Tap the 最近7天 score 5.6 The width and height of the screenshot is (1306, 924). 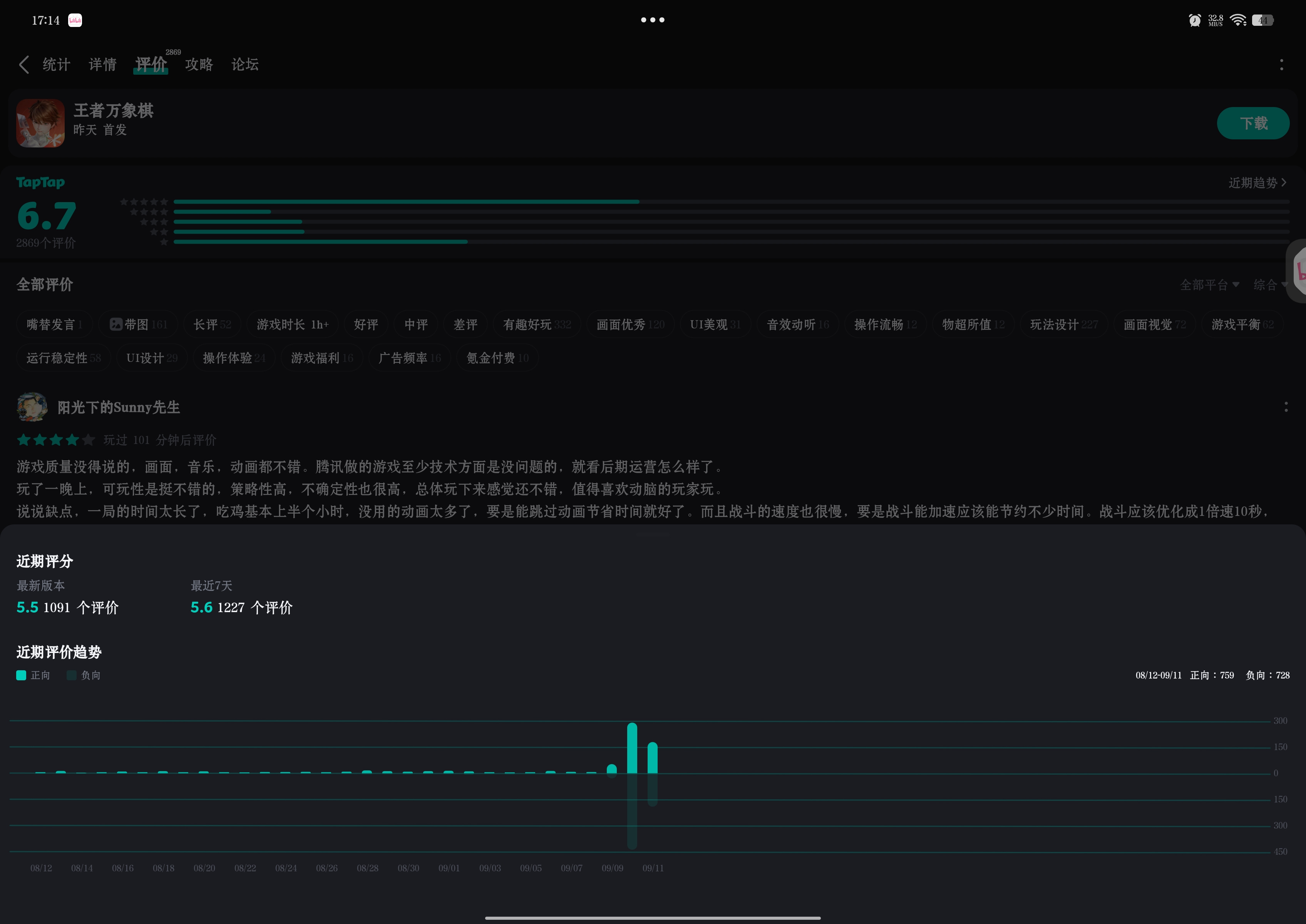pyautogui.click(x=201, y=608)
